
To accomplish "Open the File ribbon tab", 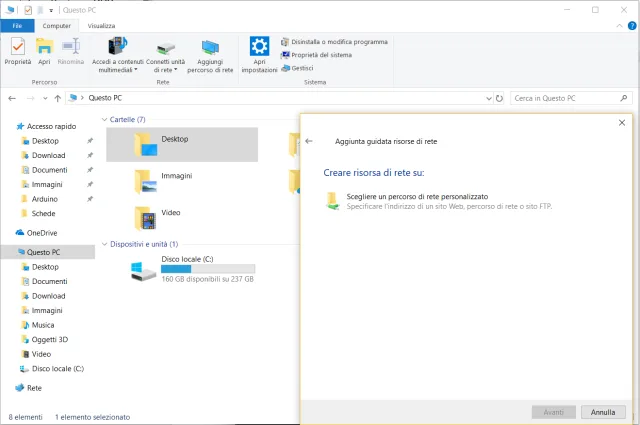I will tap(17, 26).
